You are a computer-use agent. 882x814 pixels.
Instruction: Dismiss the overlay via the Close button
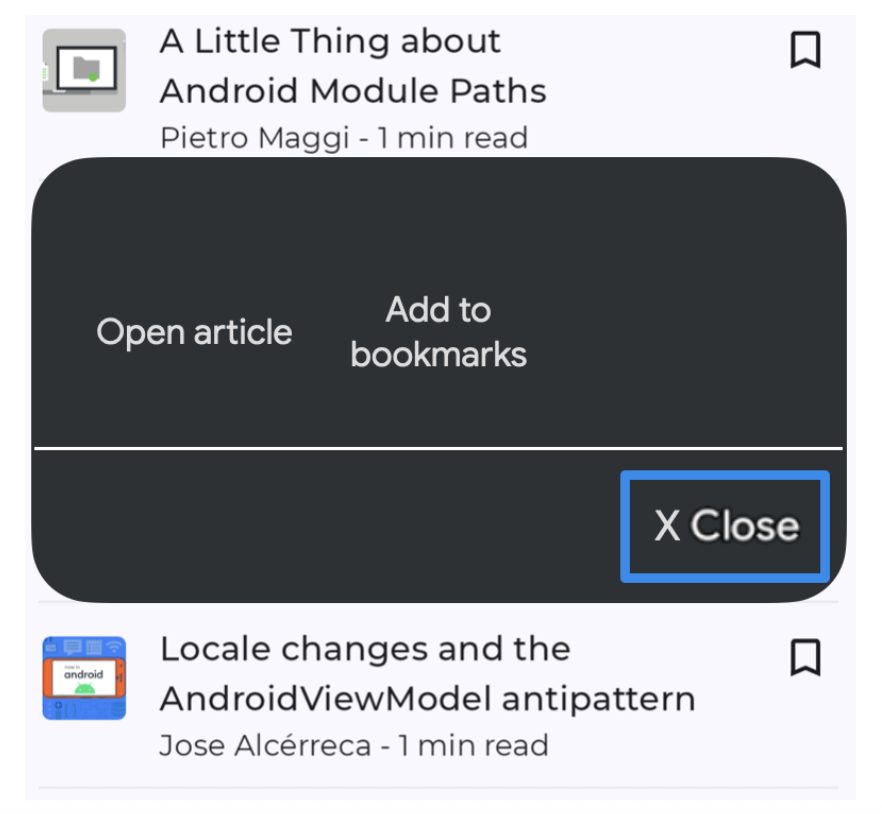[x=723, y=525]
